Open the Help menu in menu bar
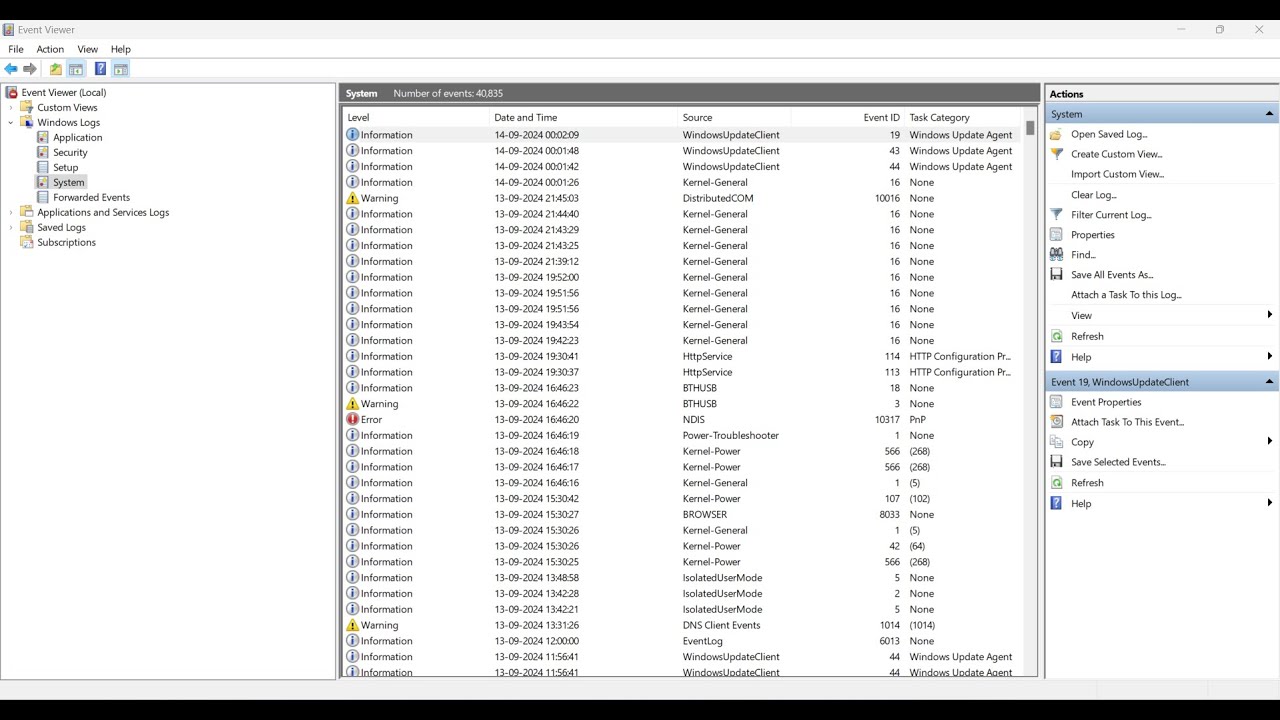Viewport: 1280px width, 720px height. [x=121, y=49]
